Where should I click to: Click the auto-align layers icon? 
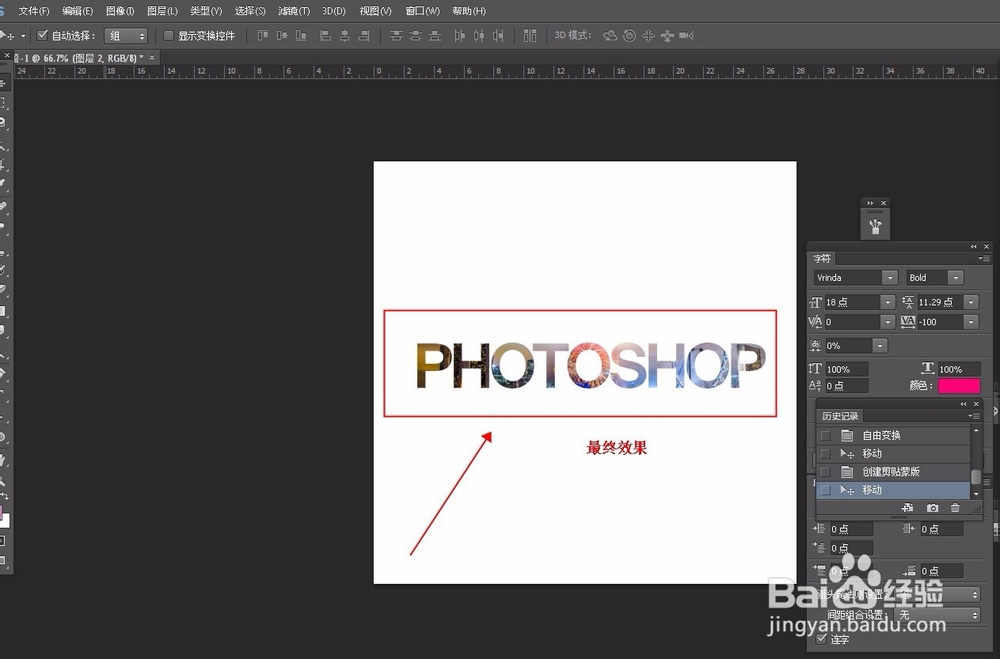tap(530, 36)
